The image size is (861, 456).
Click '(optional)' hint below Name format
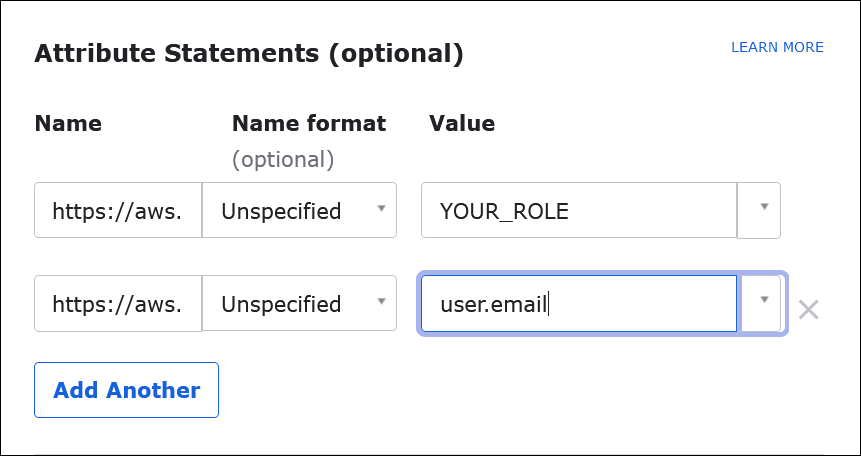point(283,159)
